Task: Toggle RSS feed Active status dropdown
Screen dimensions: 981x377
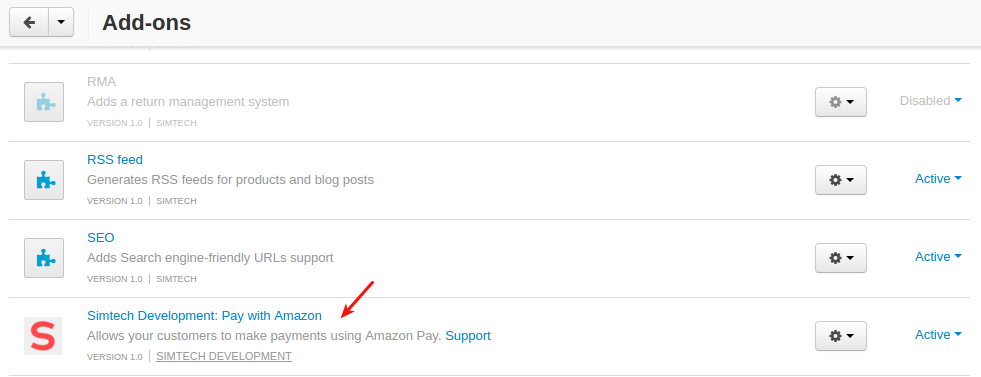Action: 938,179
